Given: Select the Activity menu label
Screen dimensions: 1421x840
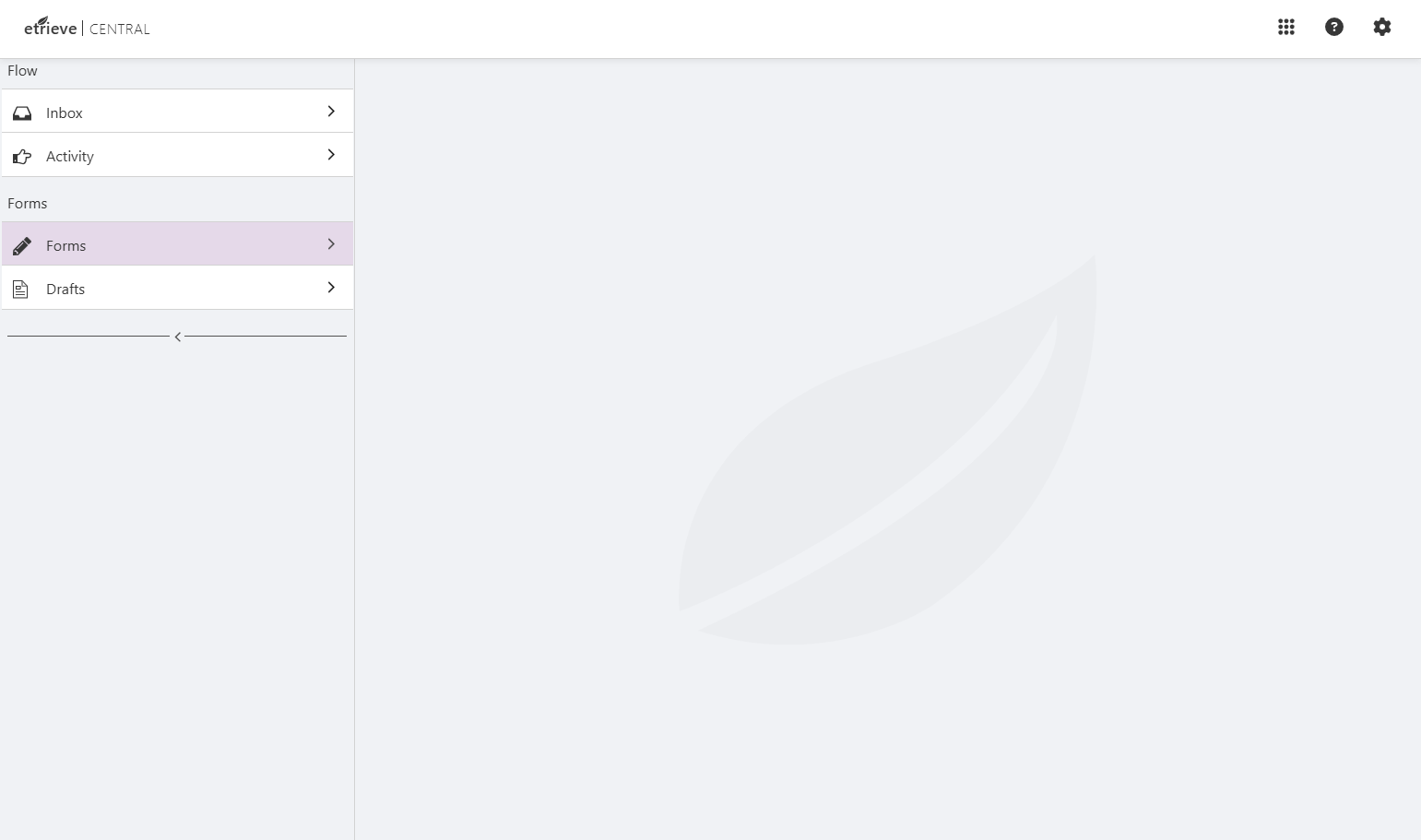Looking at the screenshot, I should tap(70, 157).
